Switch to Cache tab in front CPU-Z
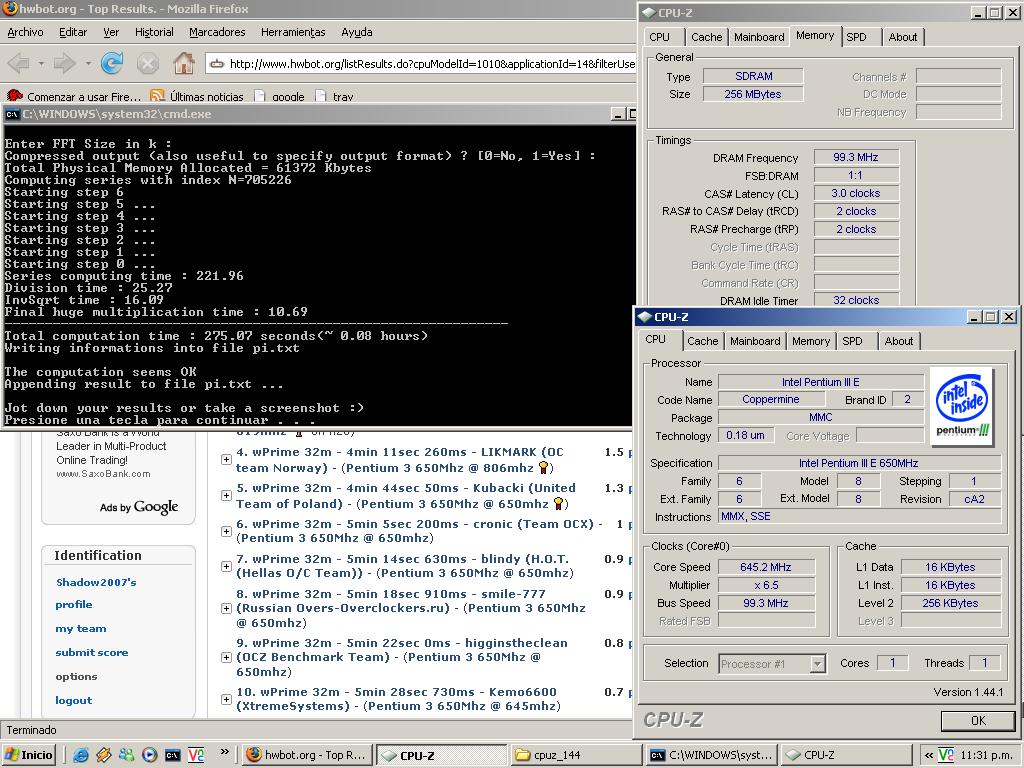 tap(703, 341)
